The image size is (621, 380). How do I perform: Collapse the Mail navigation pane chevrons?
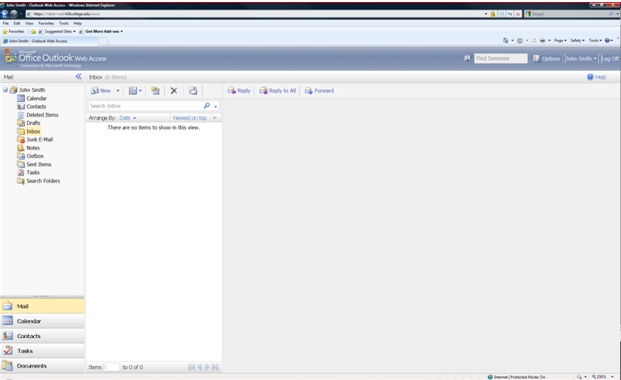78,76
